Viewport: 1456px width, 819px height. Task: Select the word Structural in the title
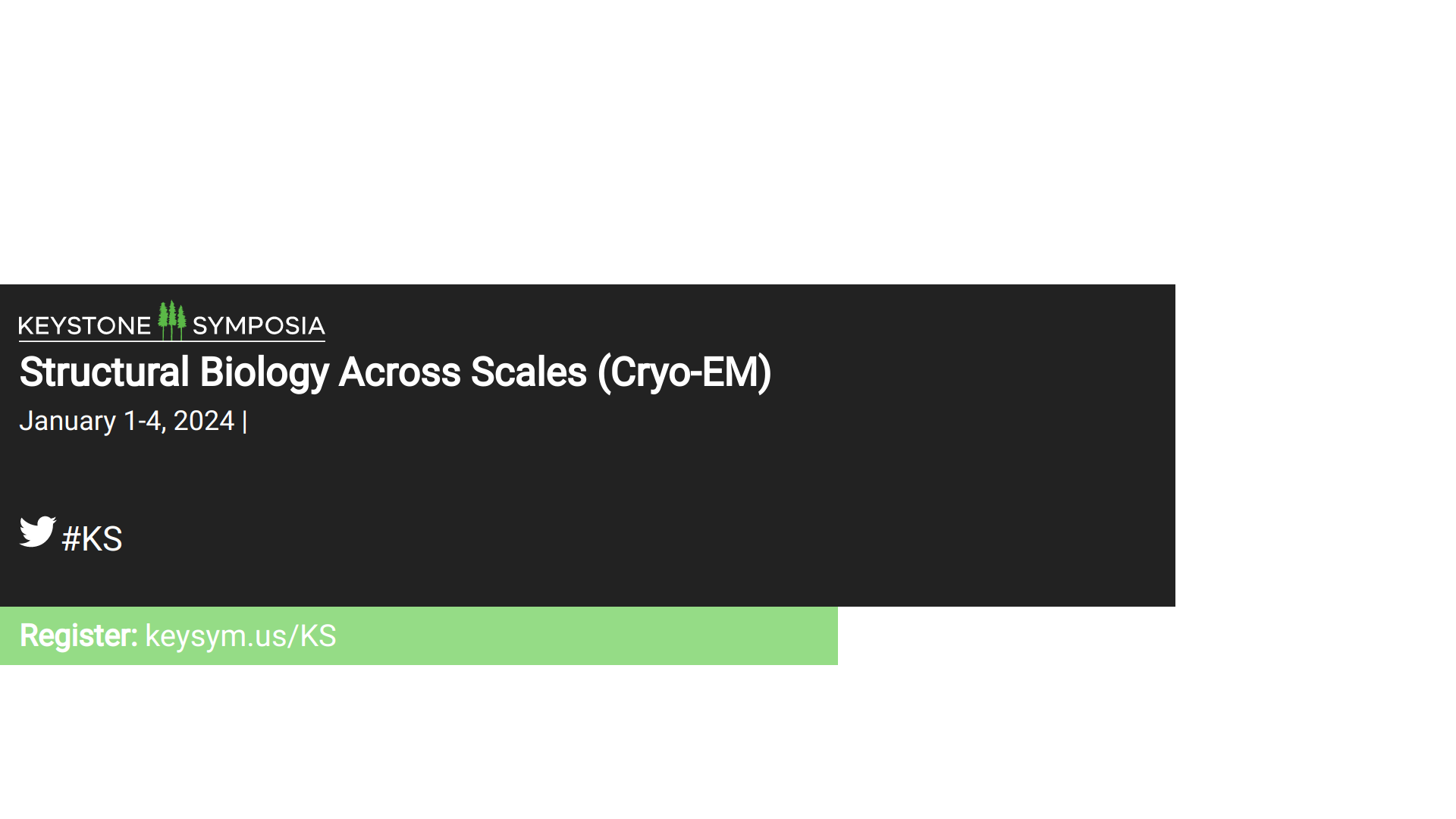(x=104, y=372)
